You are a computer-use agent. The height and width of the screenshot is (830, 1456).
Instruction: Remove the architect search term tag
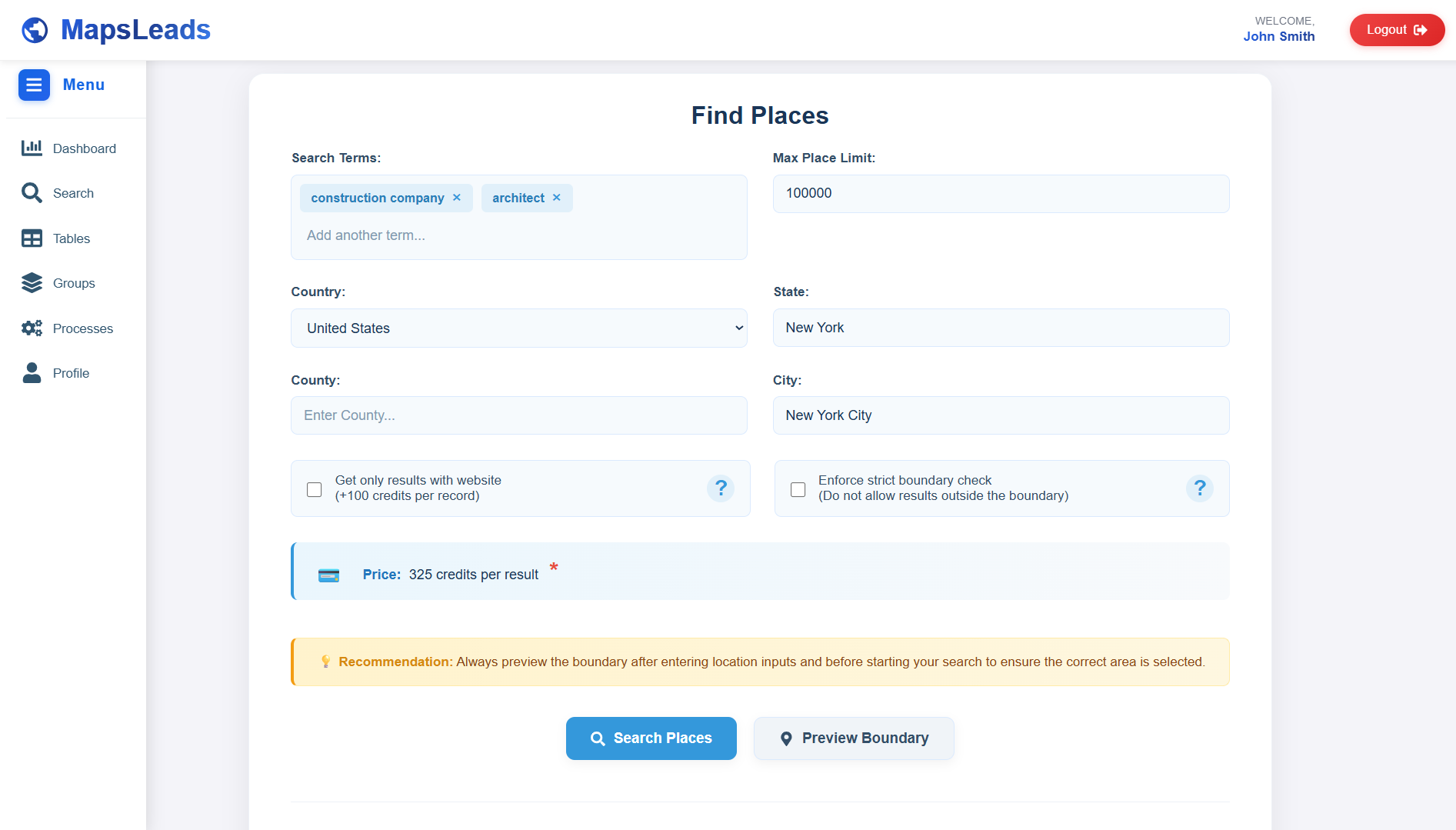tap(557, 198)
